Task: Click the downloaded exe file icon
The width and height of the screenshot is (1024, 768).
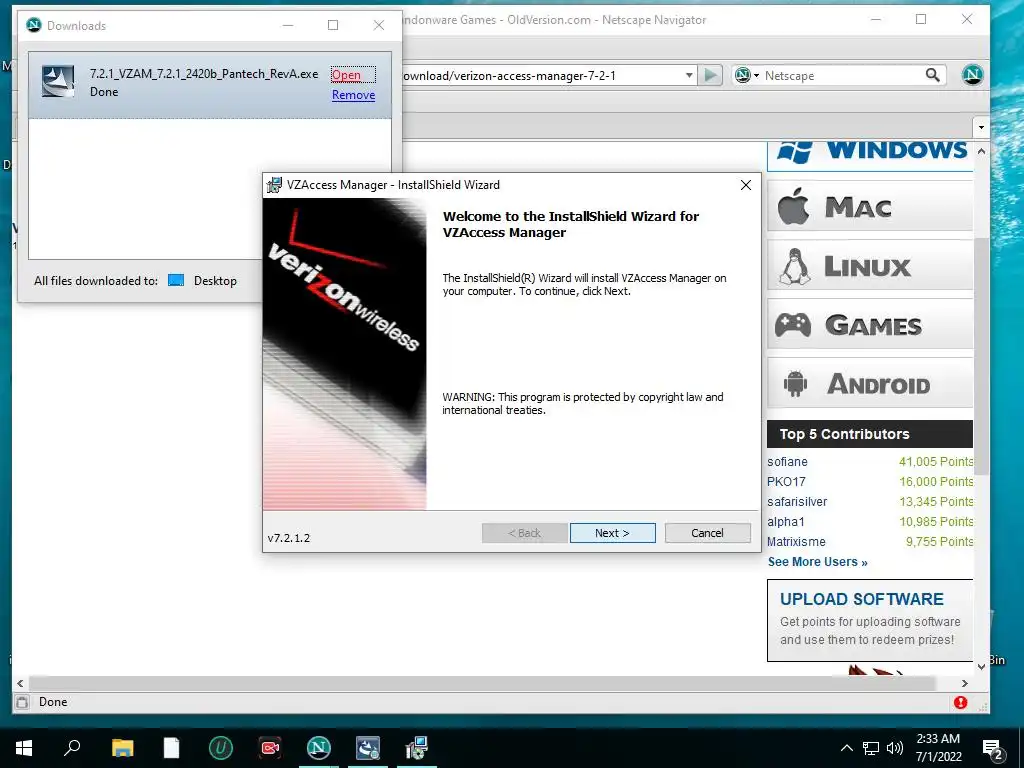Action: pos(58,82)
